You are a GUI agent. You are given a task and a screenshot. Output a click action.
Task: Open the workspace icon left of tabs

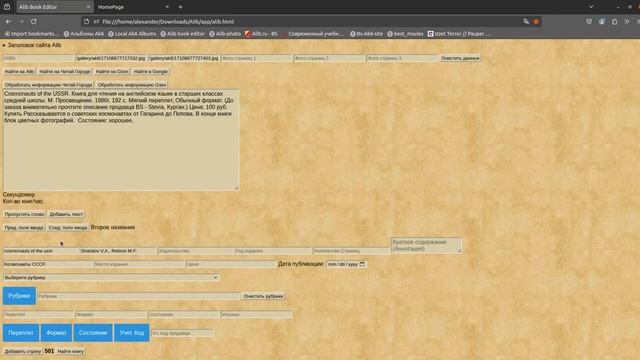[x=7, y=7]
